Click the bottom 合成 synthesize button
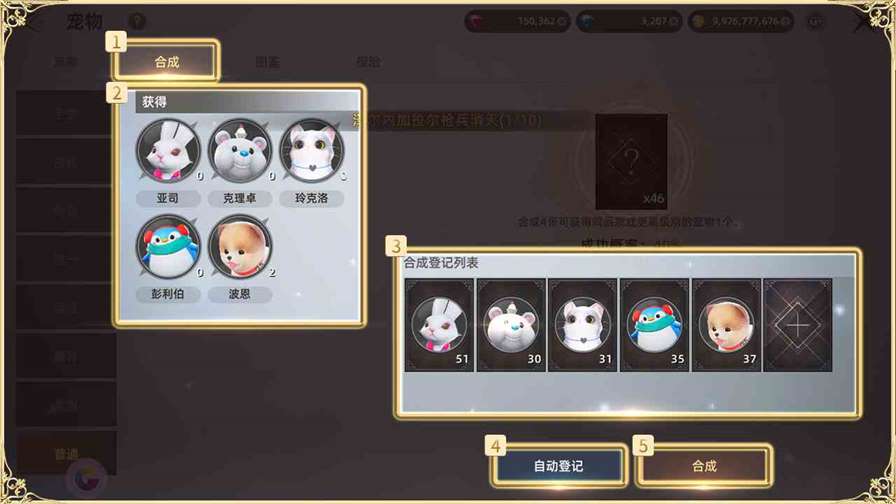 coord(704,466)
